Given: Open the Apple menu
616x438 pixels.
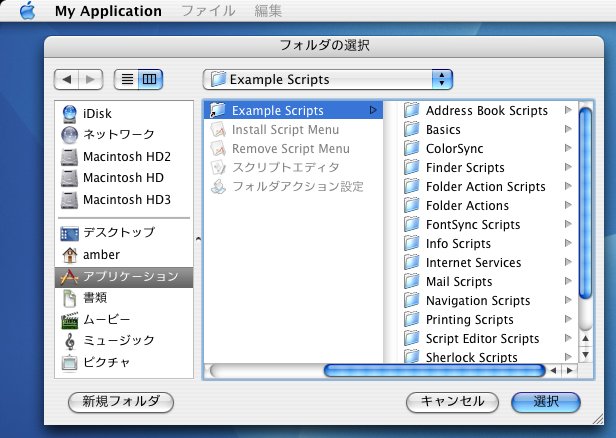Looking at the screenshot, I should pyautogui.click(x=27, y=11).
